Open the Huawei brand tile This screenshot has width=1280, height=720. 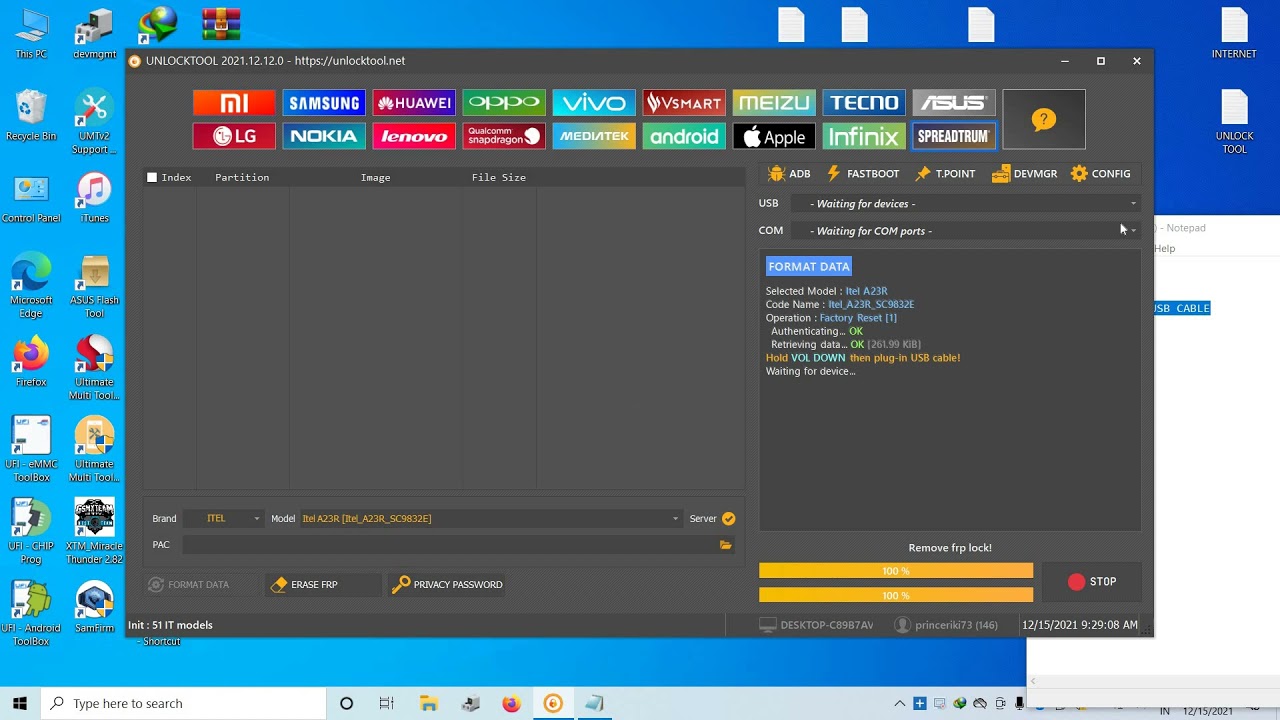tap(414, 103)
